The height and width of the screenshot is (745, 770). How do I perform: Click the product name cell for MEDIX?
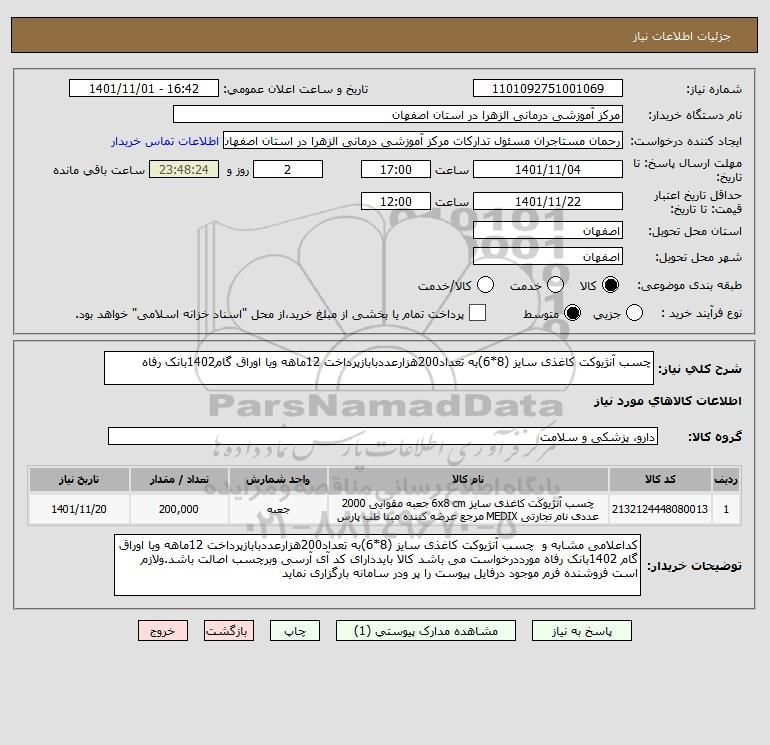[x=468, y=509]
